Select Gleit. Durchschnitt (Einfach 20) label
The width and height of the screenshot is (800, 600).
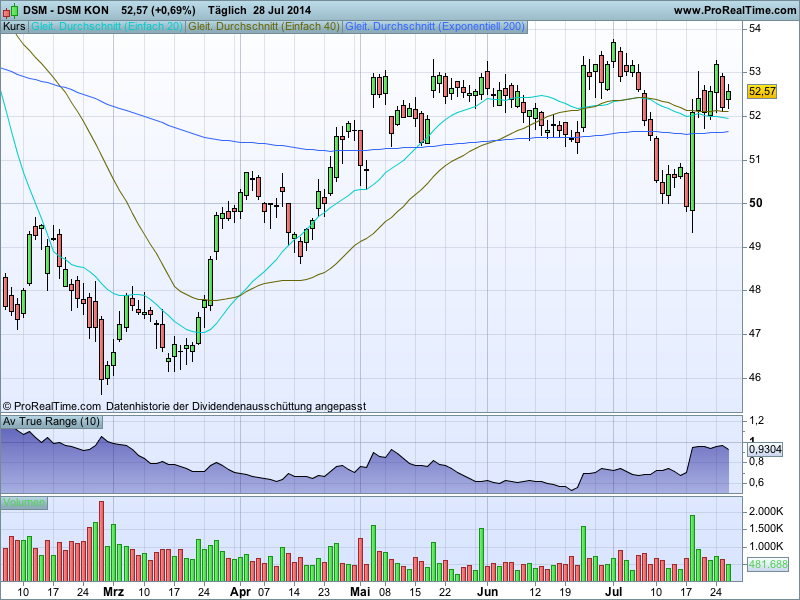[x=107, y=27]
